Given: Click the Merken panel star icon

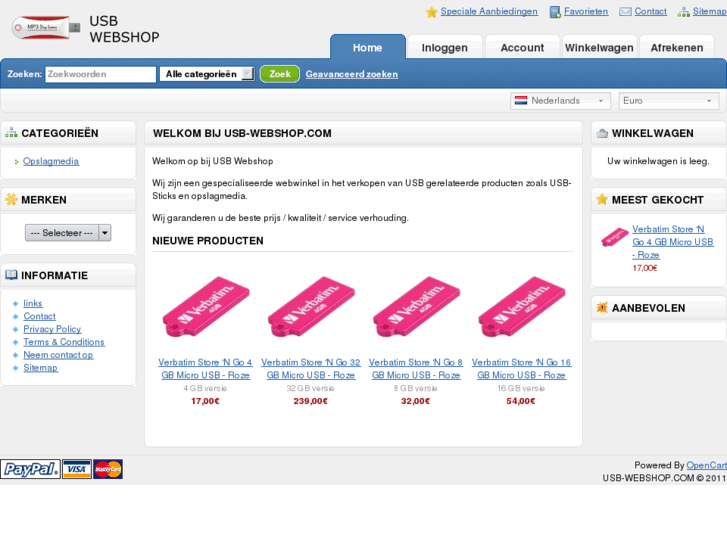Looking at the screenshot, I should point(11,199).
